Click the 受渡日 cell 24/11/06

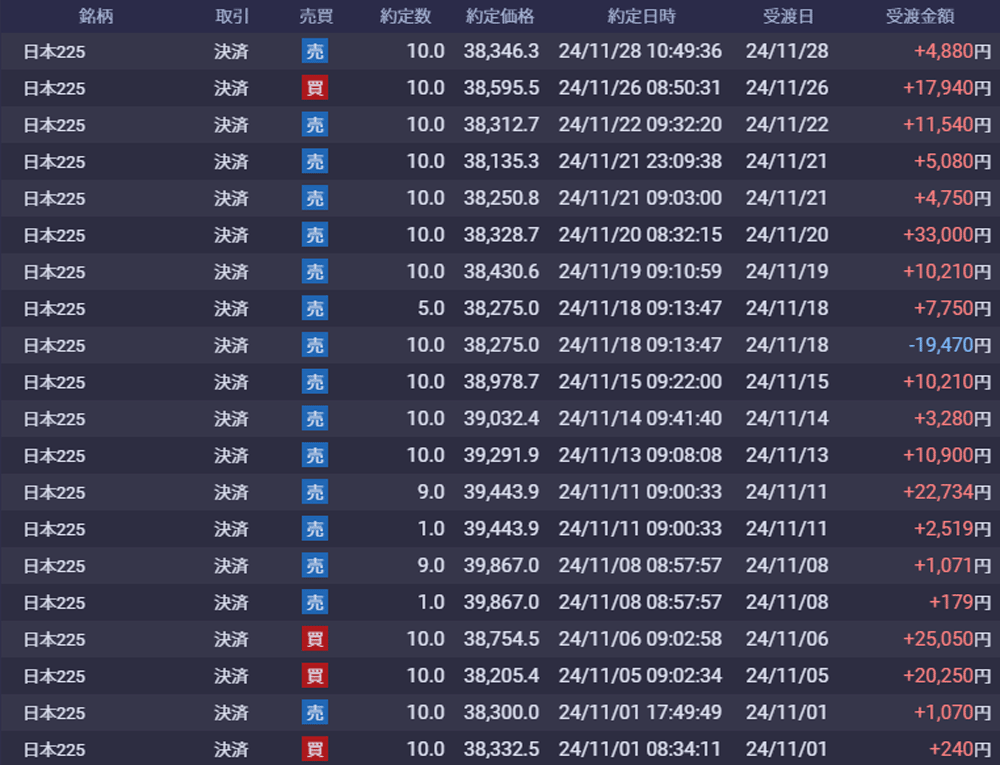click(x=787, y=639)
